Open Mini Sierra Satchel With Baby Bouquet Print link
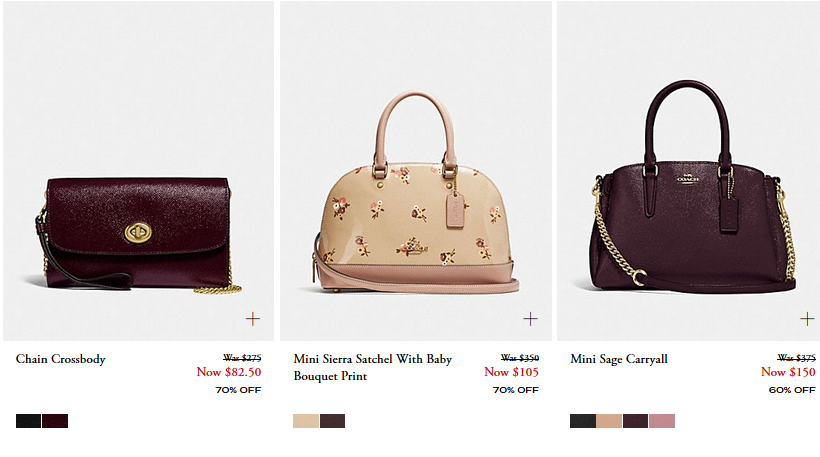Viewport: 820px width, 457px height. (x=372, y=367)
